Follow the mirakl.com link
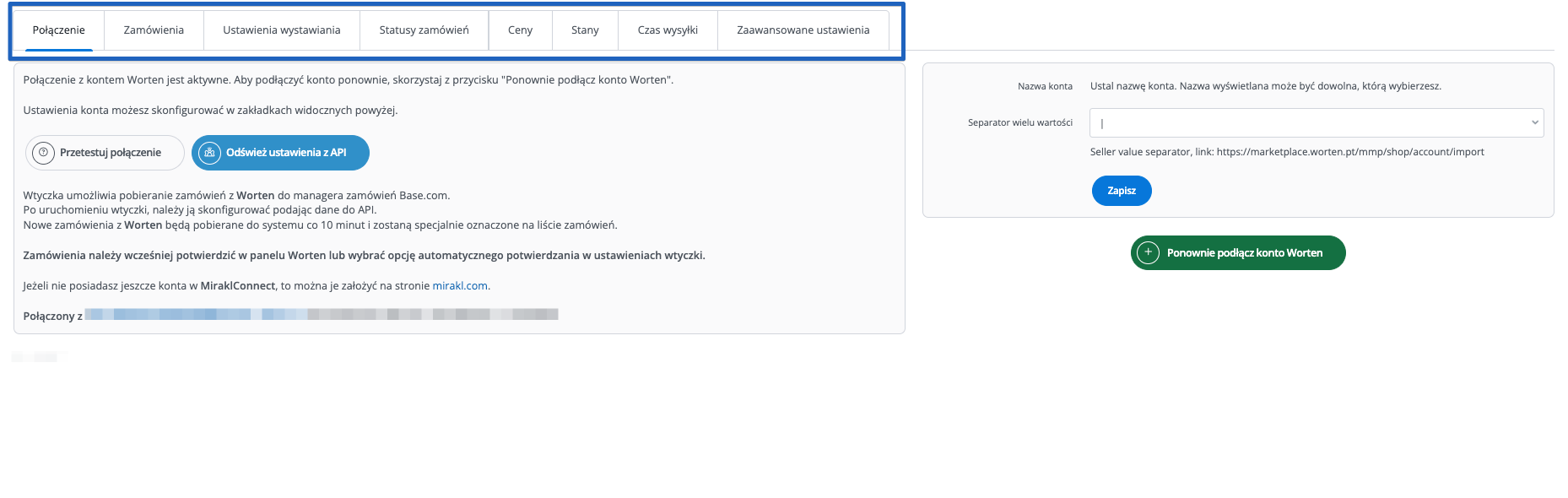This screenshot has width=1568, height=498. click(x=460, y=286)
